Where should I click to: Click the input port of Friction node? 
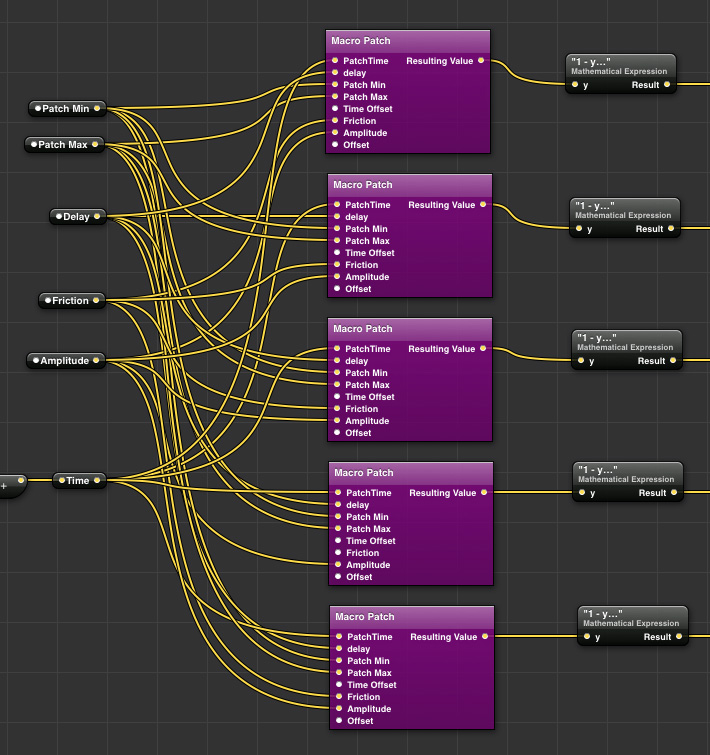48,300
